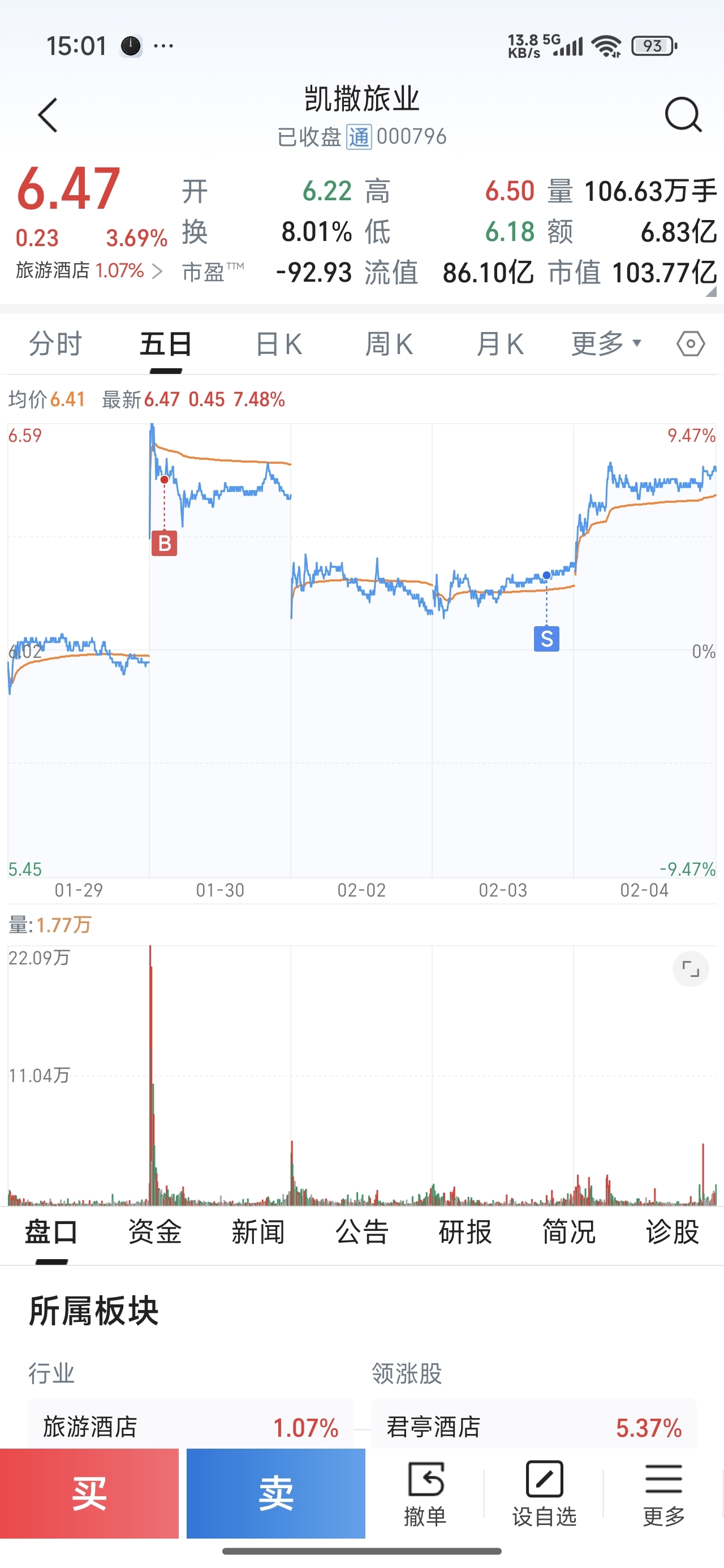The height and width of the screenshot is (1568, 724).
Task: Tap the back arrow icon
Action: pyautogui.click(x=48, y=114)
